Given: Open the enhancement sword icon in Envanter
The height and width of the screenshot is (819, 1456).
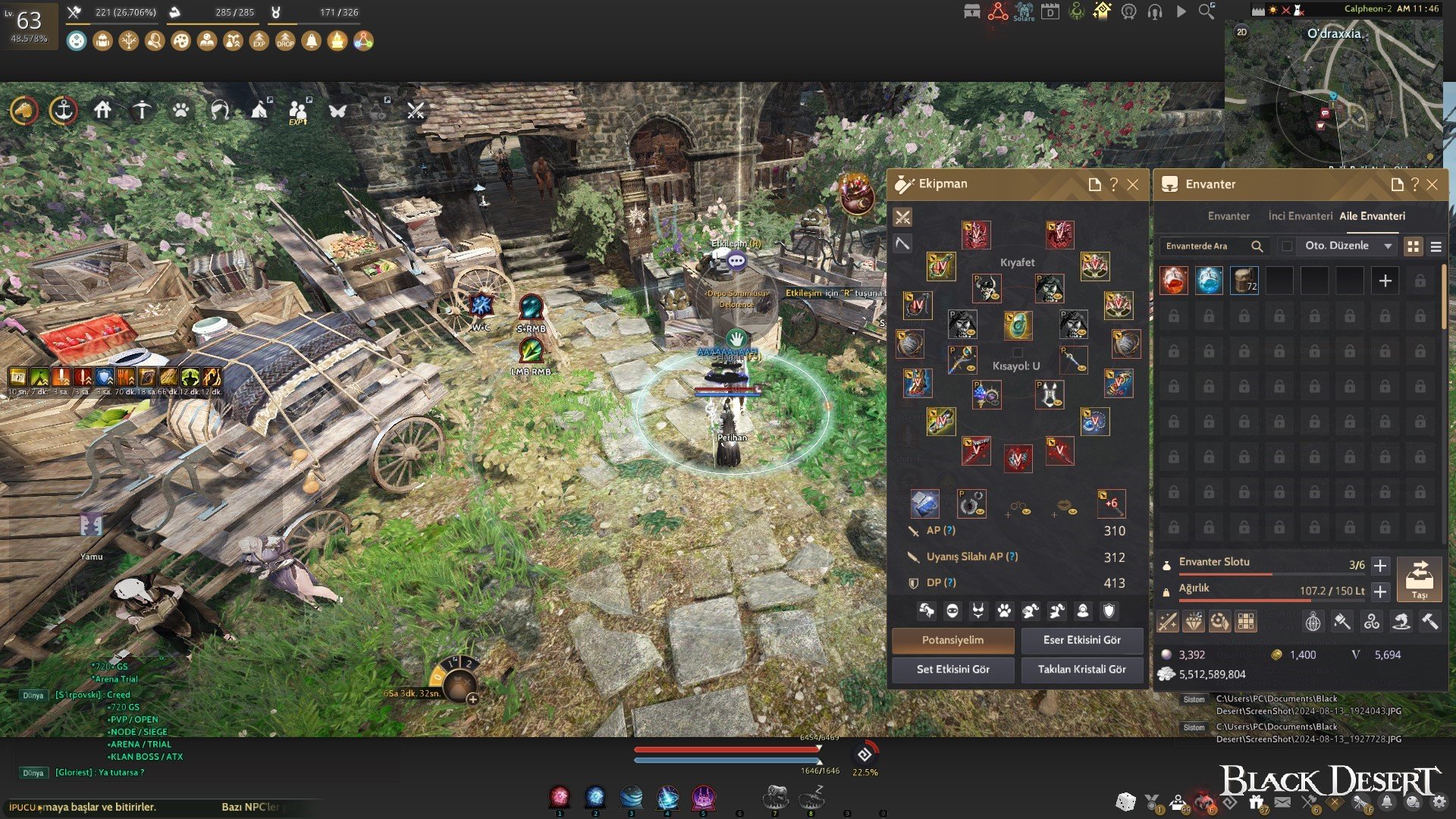Looking at the screenshot, I should 1168,623.
